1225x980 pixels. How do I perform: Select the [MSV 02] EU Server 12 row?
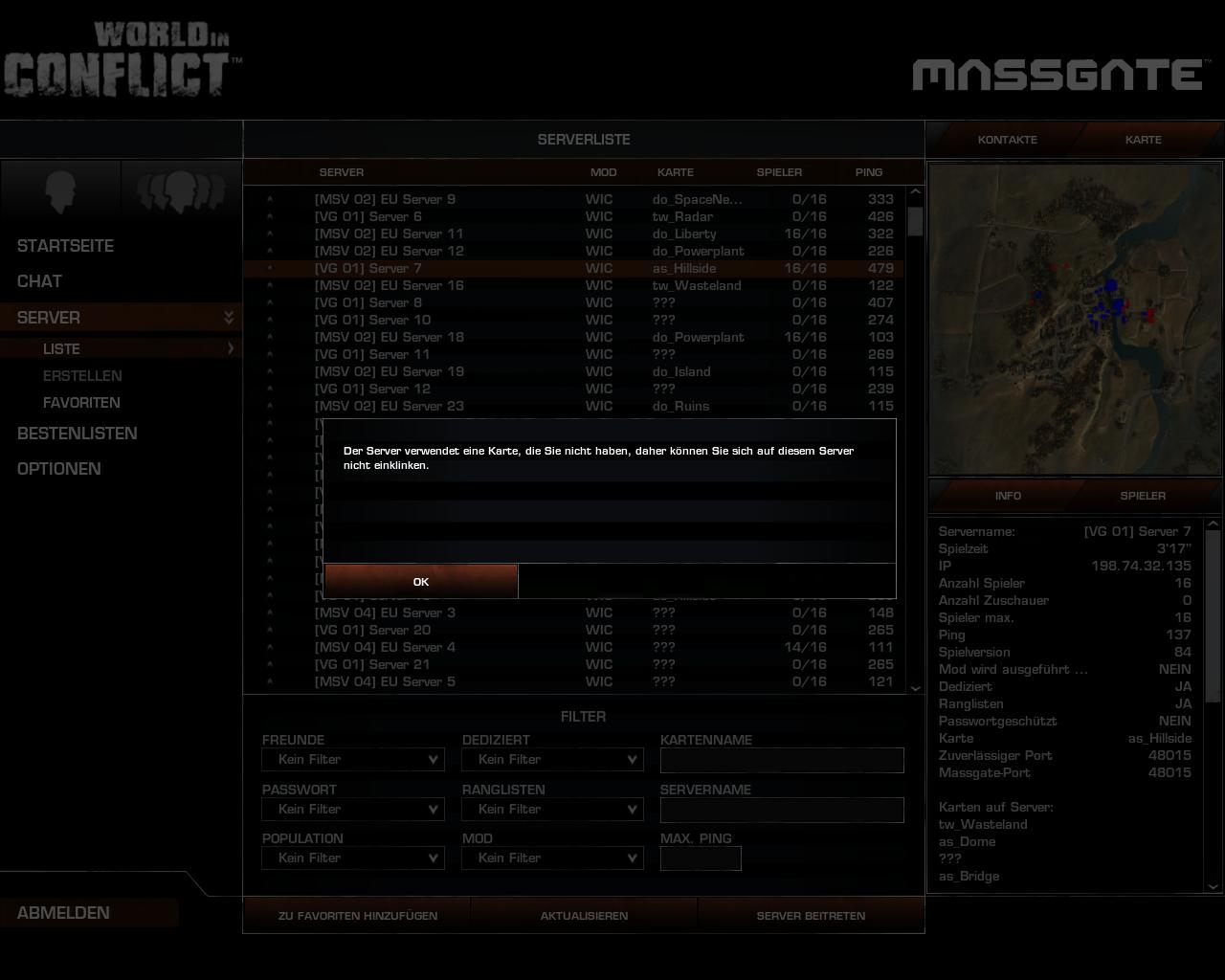573,251
